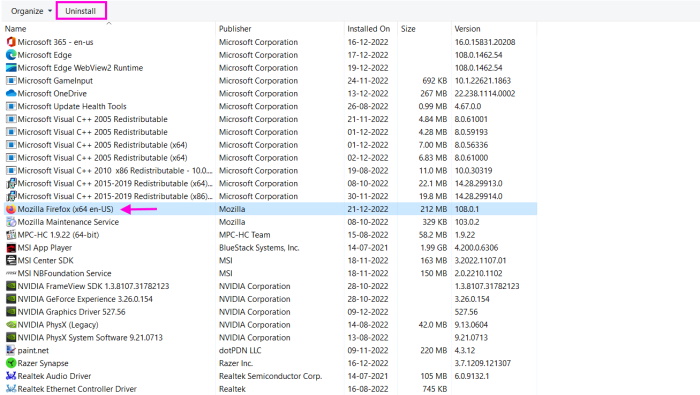Select the paint.net icon
This screenshot has width=700, height=395.
tap(11, 350)
